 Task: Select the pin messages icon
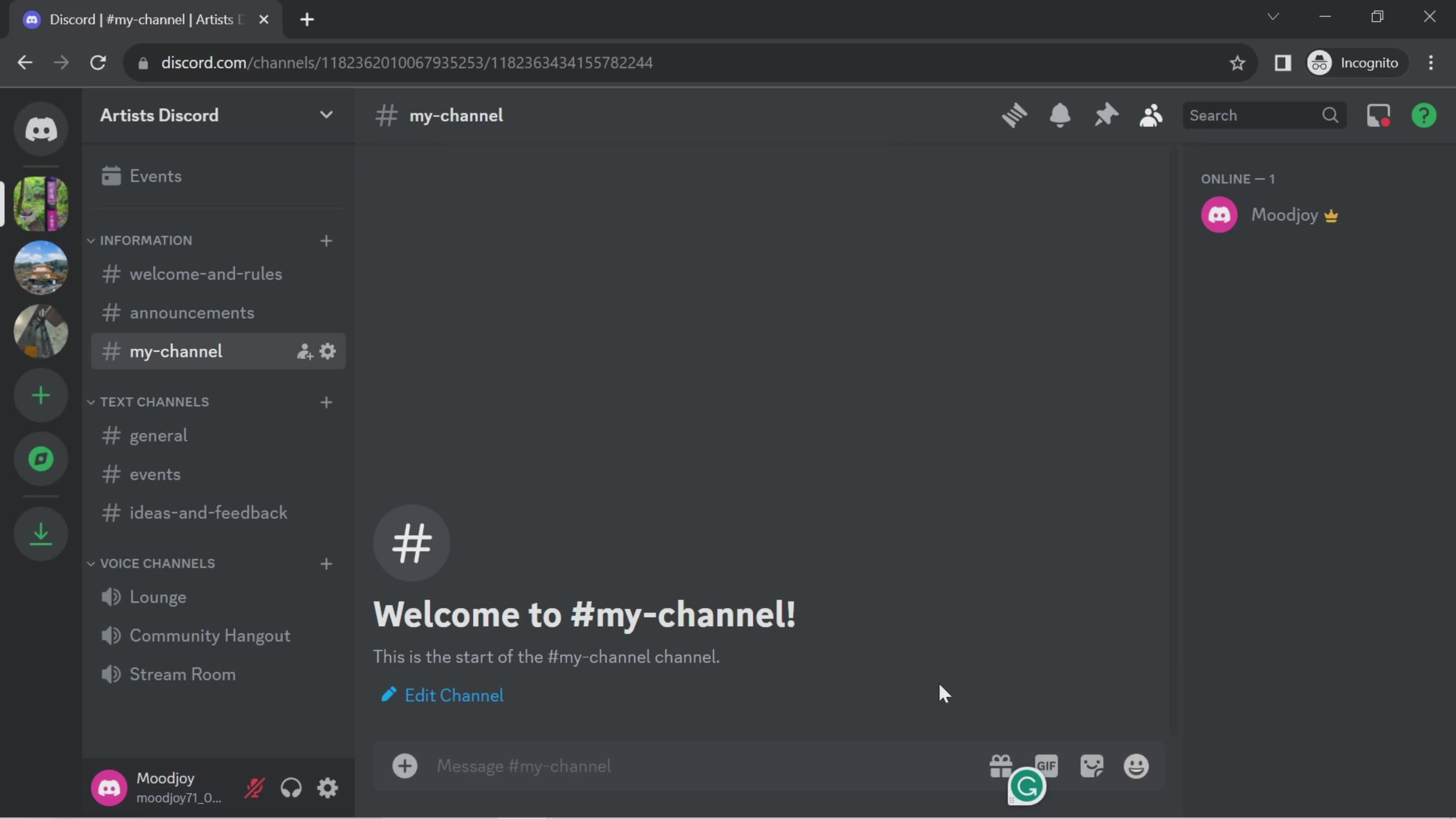pyautogui.click(x=1106, y=115)
